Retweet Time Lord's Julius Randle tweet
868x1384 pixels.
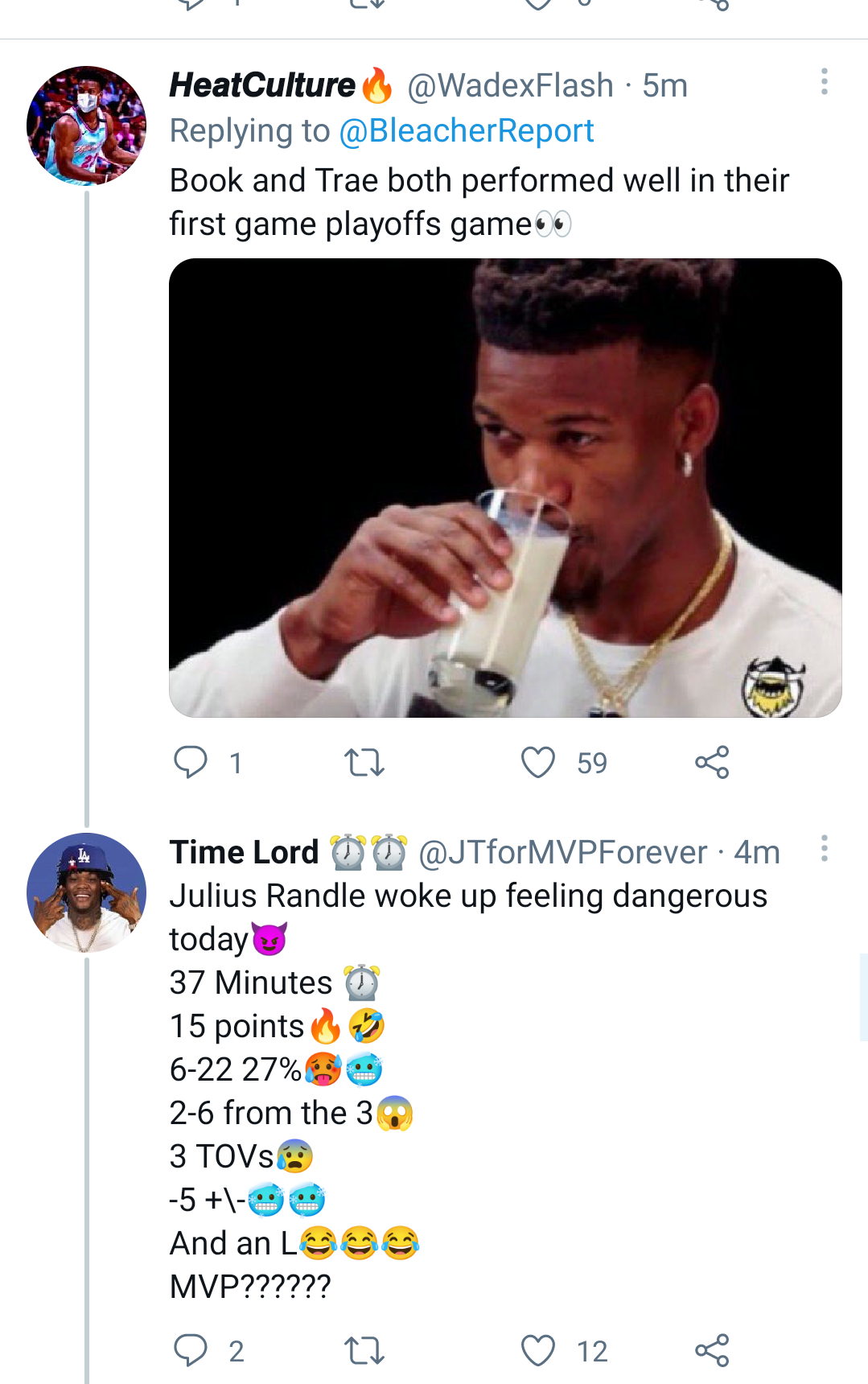pos(364,1350)
